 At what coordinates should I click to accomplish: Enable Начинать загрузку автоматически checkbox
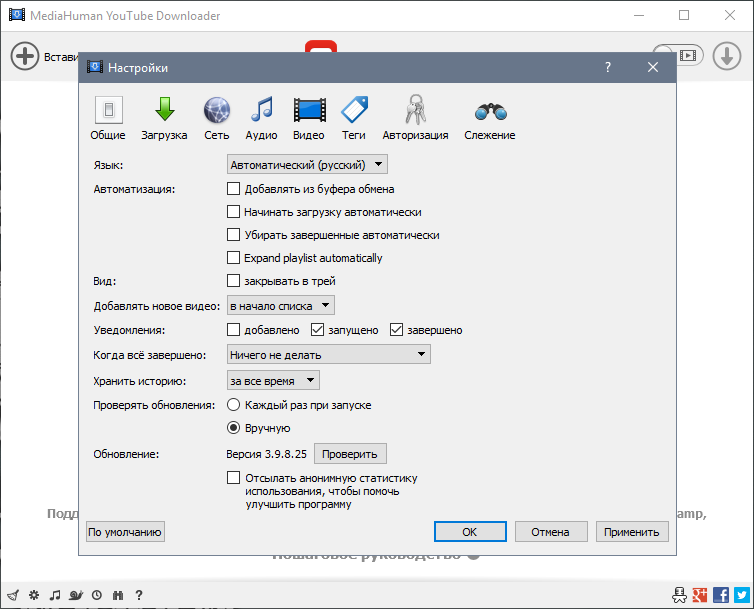click(233, 212)
